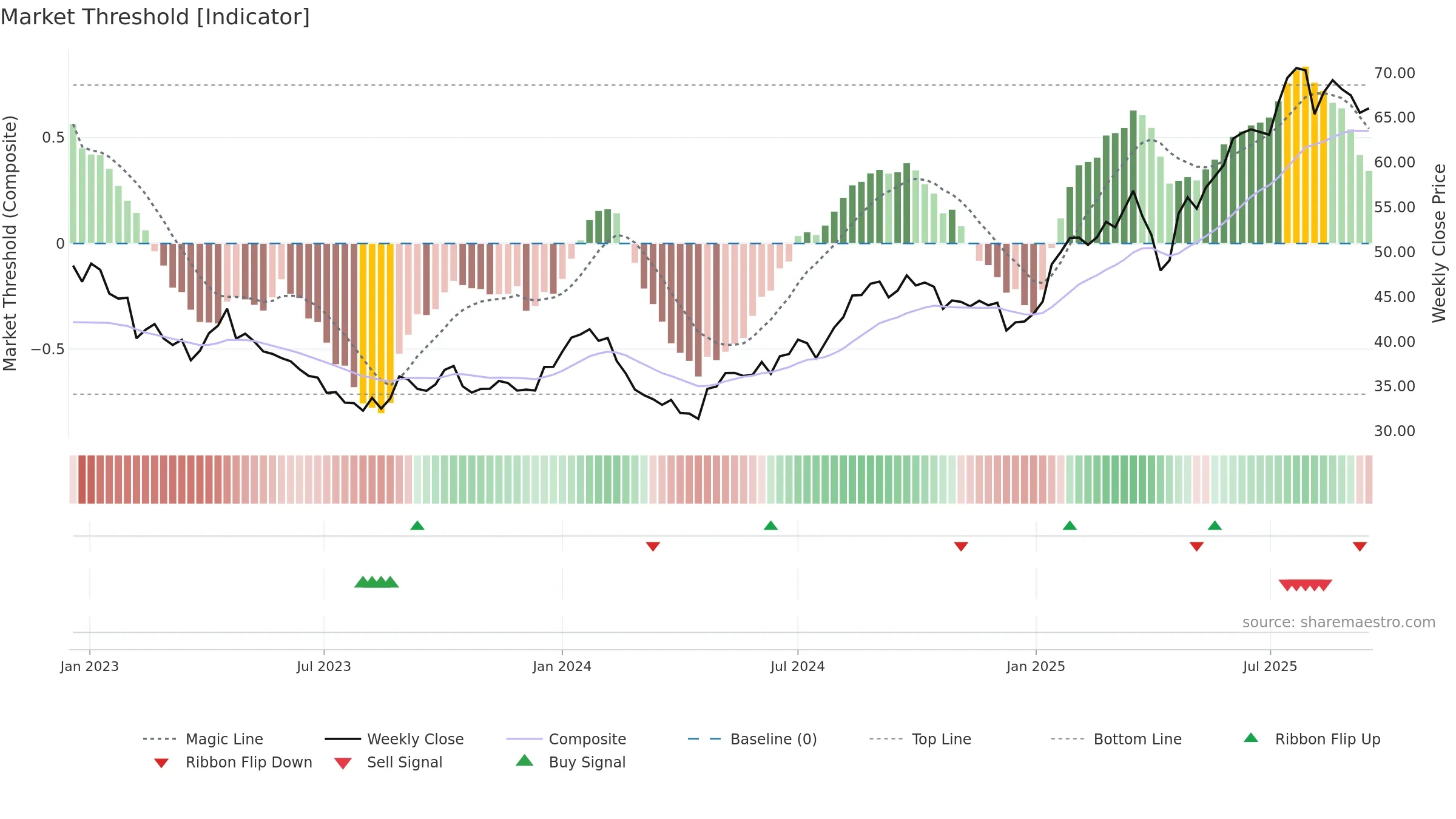This screenshot has width=1456, height=819.
Task: Click the 40.00 price axis label
Action: tap(1395, 342)
